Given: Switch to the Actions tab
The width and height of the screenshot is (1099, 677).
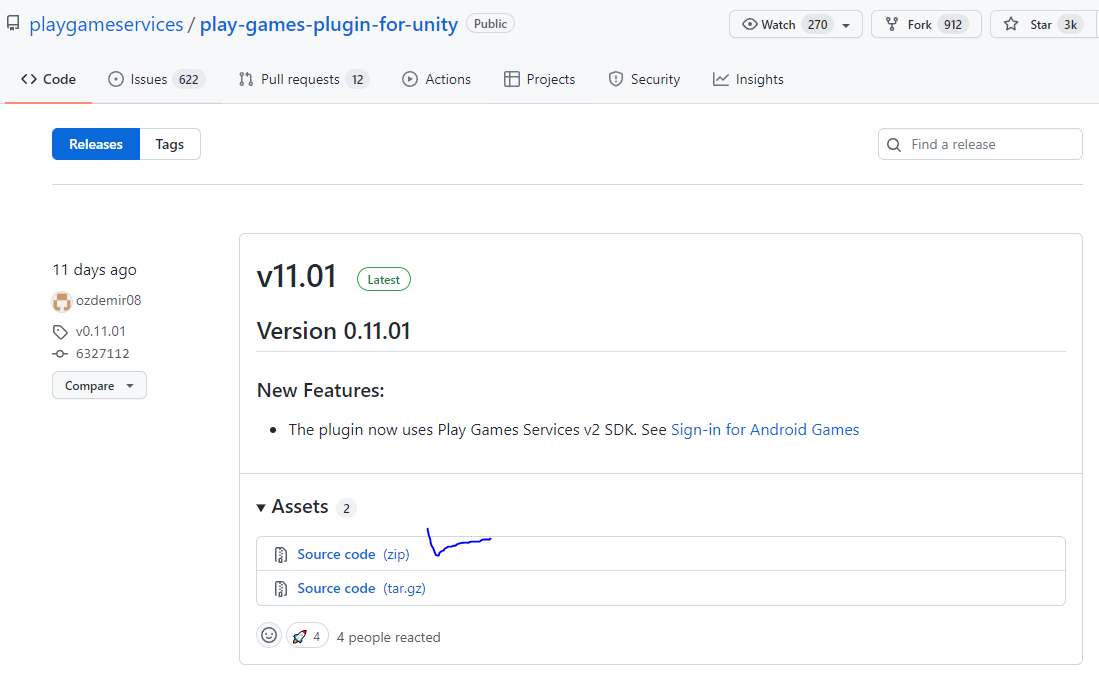Looking at the screenshot, I should click(436, 79).
